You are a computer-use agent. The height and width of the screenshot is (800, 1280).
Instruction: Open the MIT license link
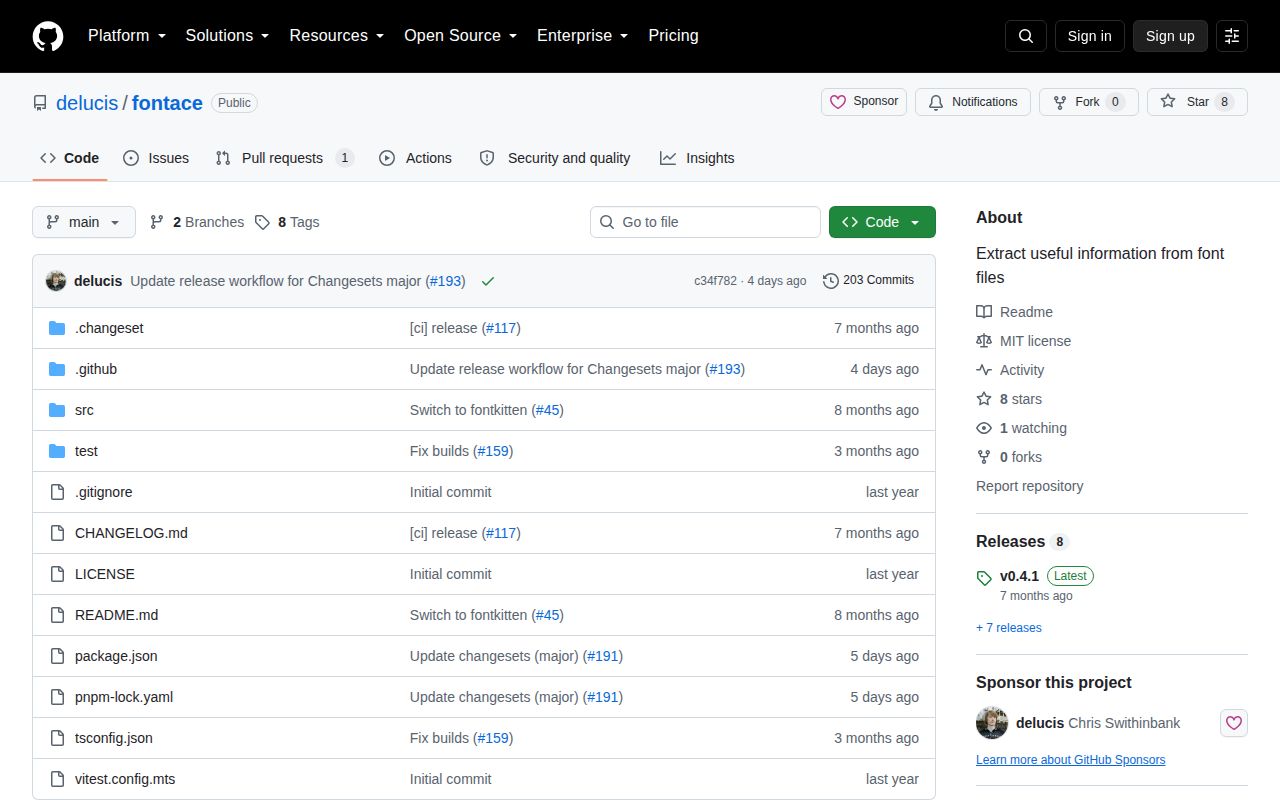click(1024, 341)
